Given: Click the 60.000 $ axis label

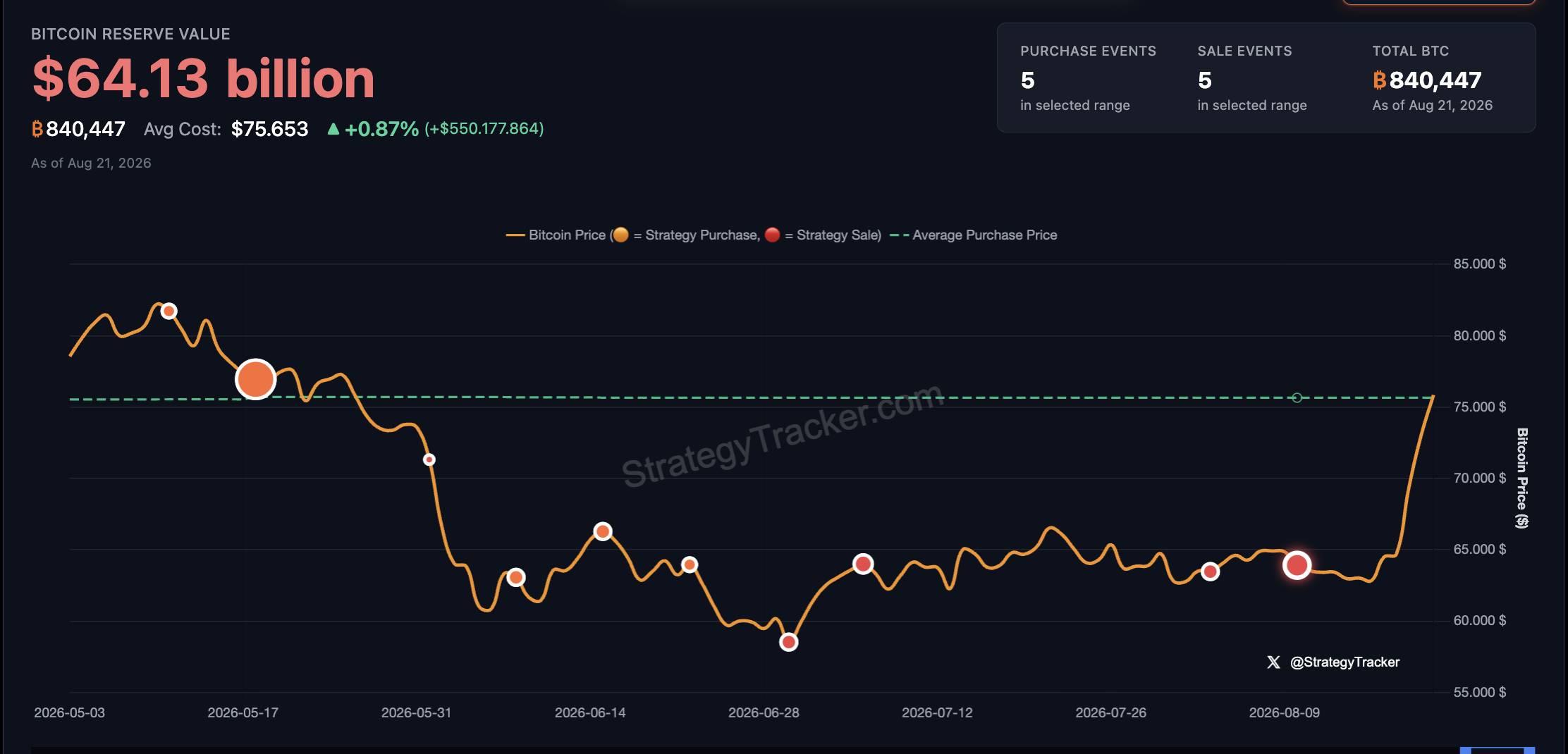Looking at the screenshot, I should click(x=1480, y=620).
